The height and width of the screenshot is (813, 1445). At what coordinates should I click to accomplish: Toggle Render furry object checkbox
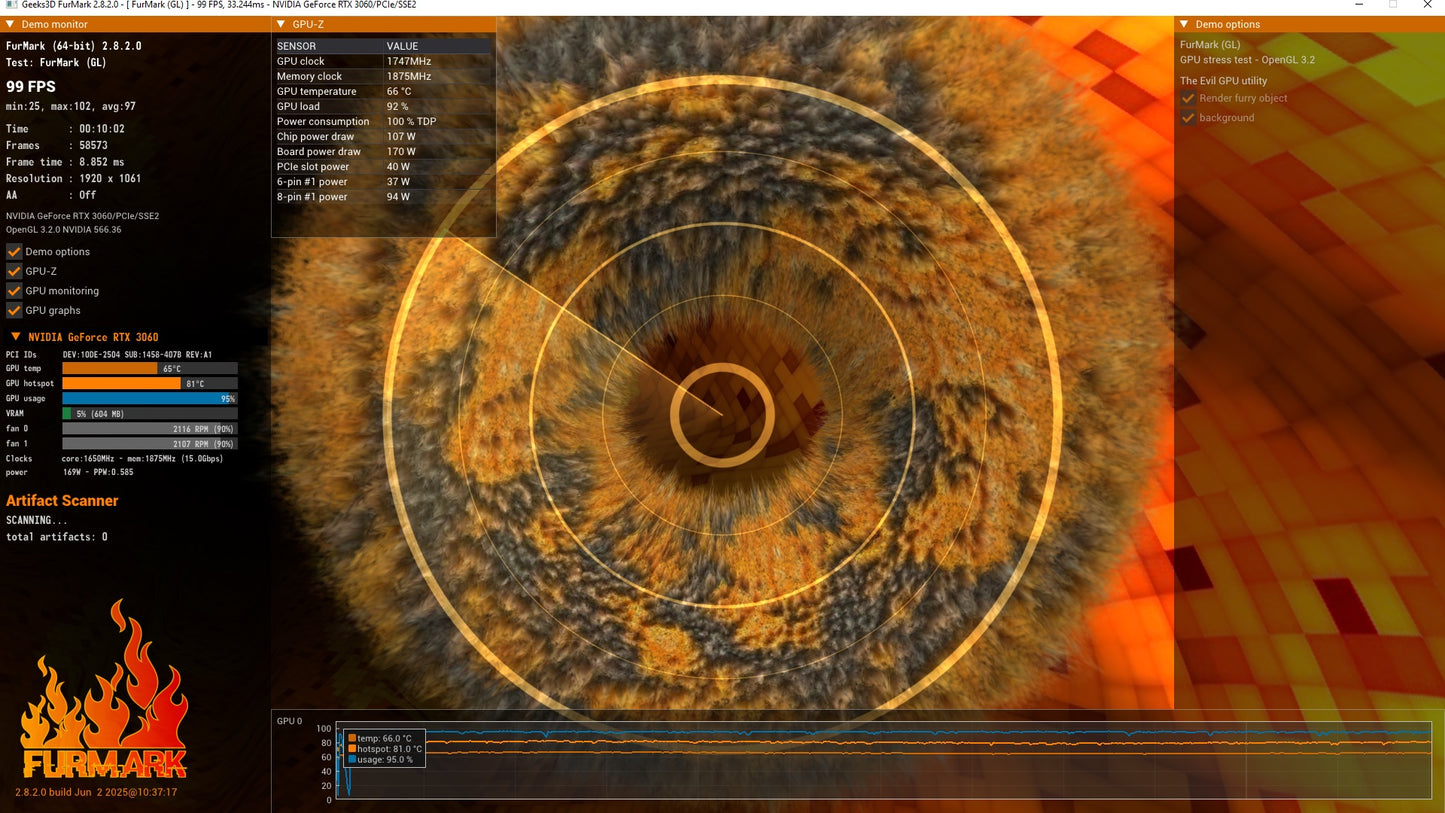click(1188, 98)
